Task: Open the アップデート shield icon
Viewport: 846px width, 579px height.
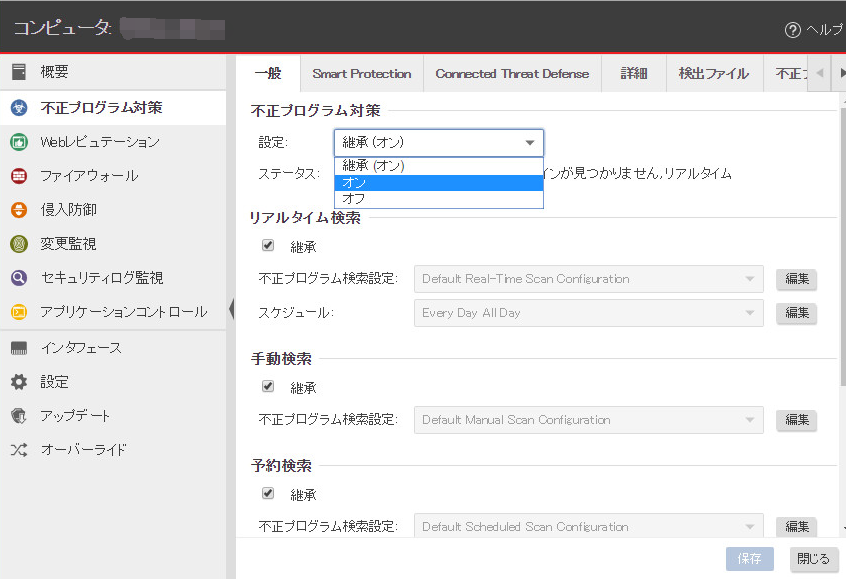Action: pyautogui.click(x=18, y=416)
